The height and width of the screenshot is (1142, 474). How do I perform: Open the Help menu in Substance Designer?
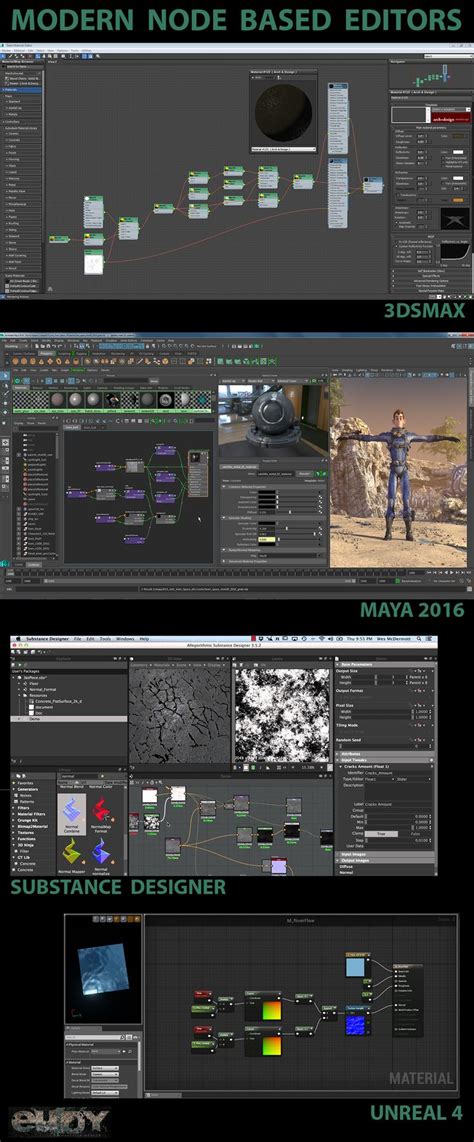144,639
